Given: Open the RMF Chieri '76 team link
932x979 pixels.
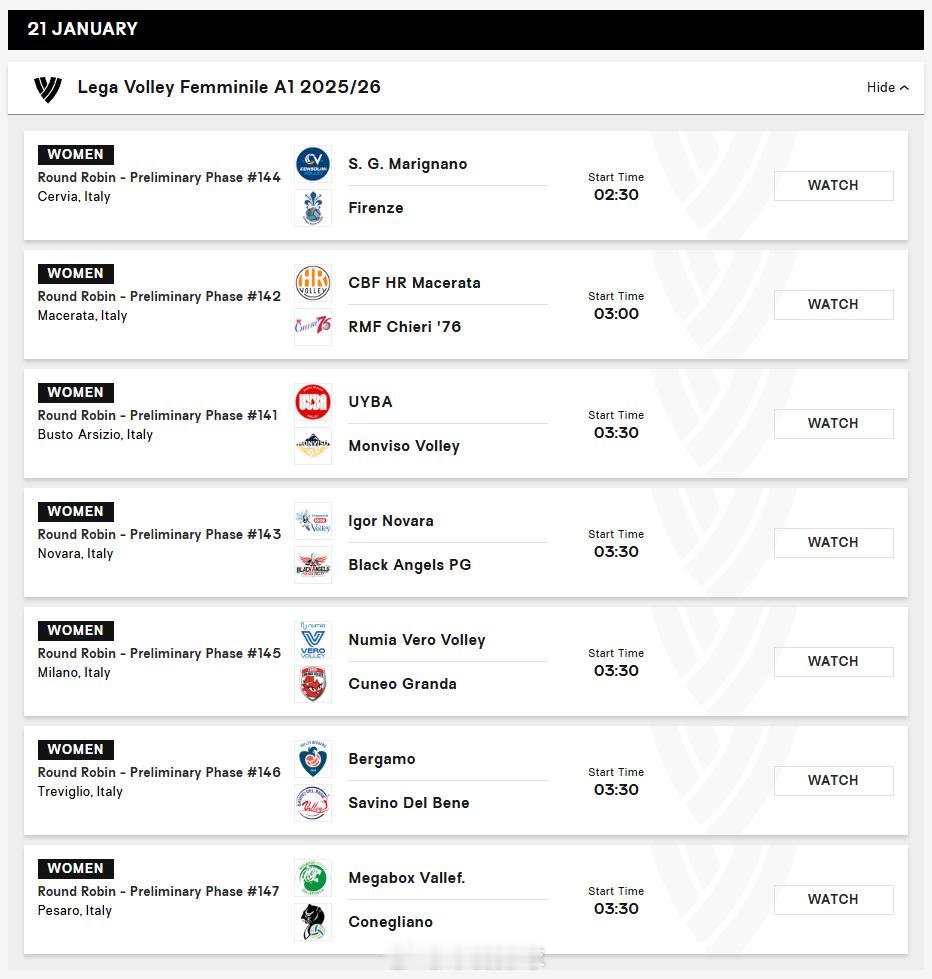Looking at the screenshot, I should point(405,327).
